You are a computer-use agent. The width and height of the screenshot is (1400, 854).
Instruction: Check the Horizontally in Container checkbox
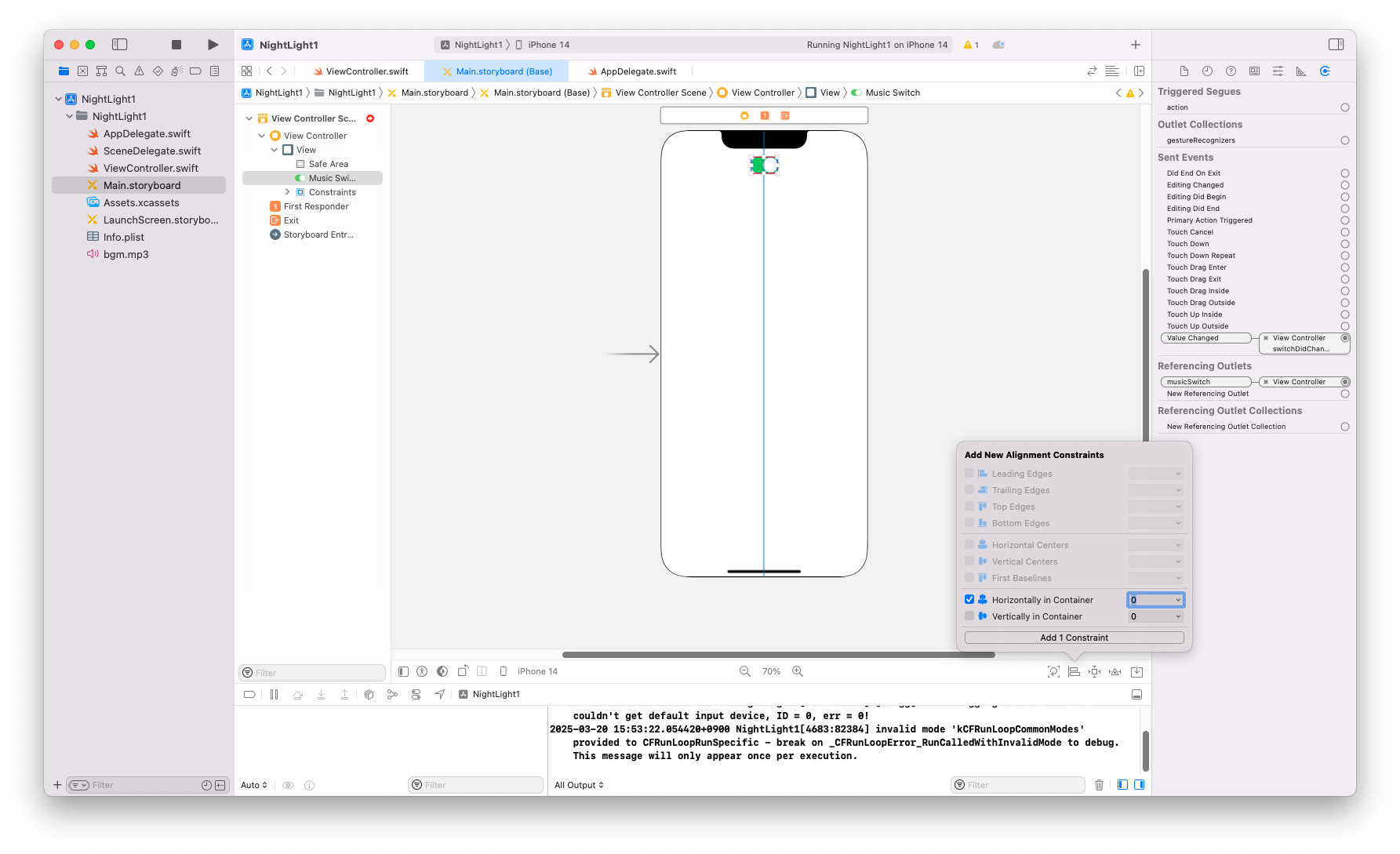969,599
